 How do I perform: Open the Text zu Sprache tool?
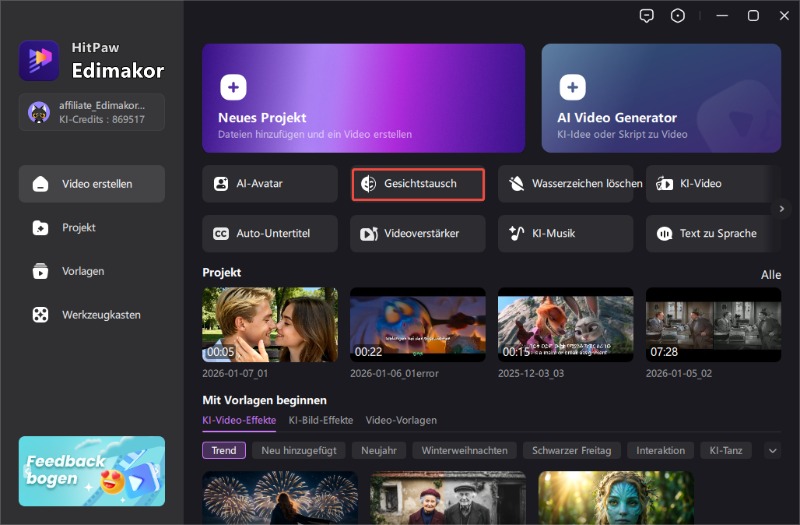713,234
